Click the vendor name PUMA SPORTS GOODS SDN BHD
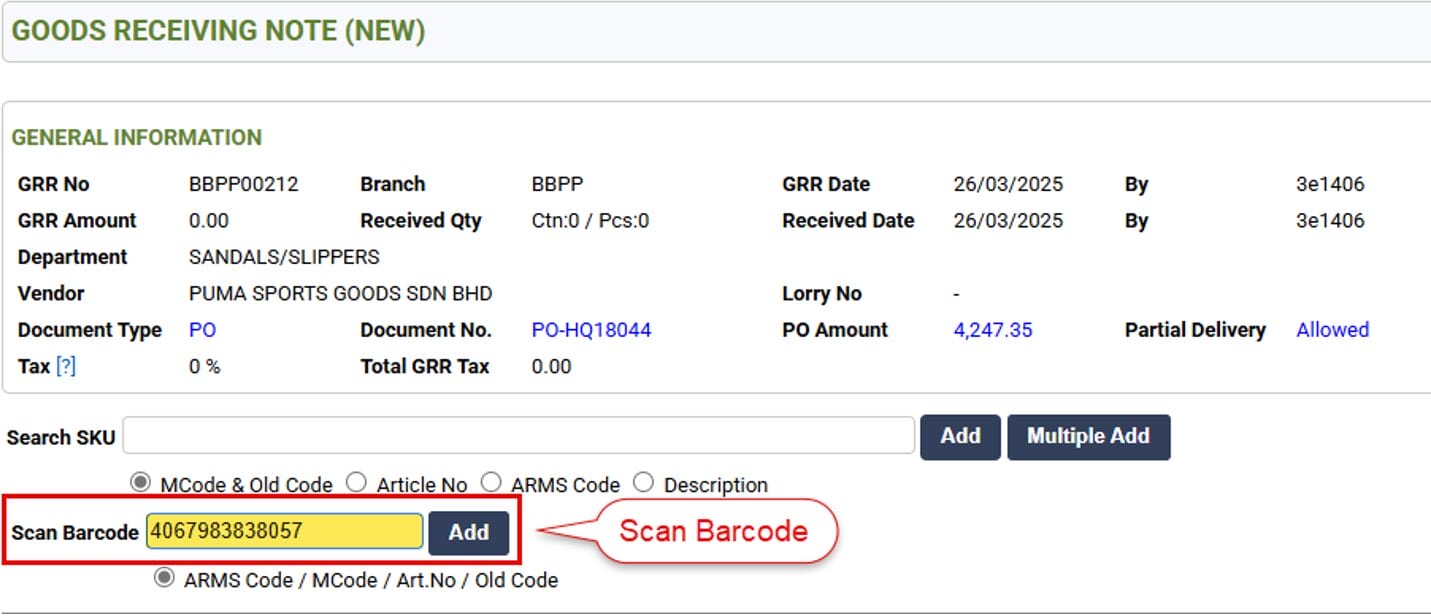 pyautogui.click(x=340, y=294)
